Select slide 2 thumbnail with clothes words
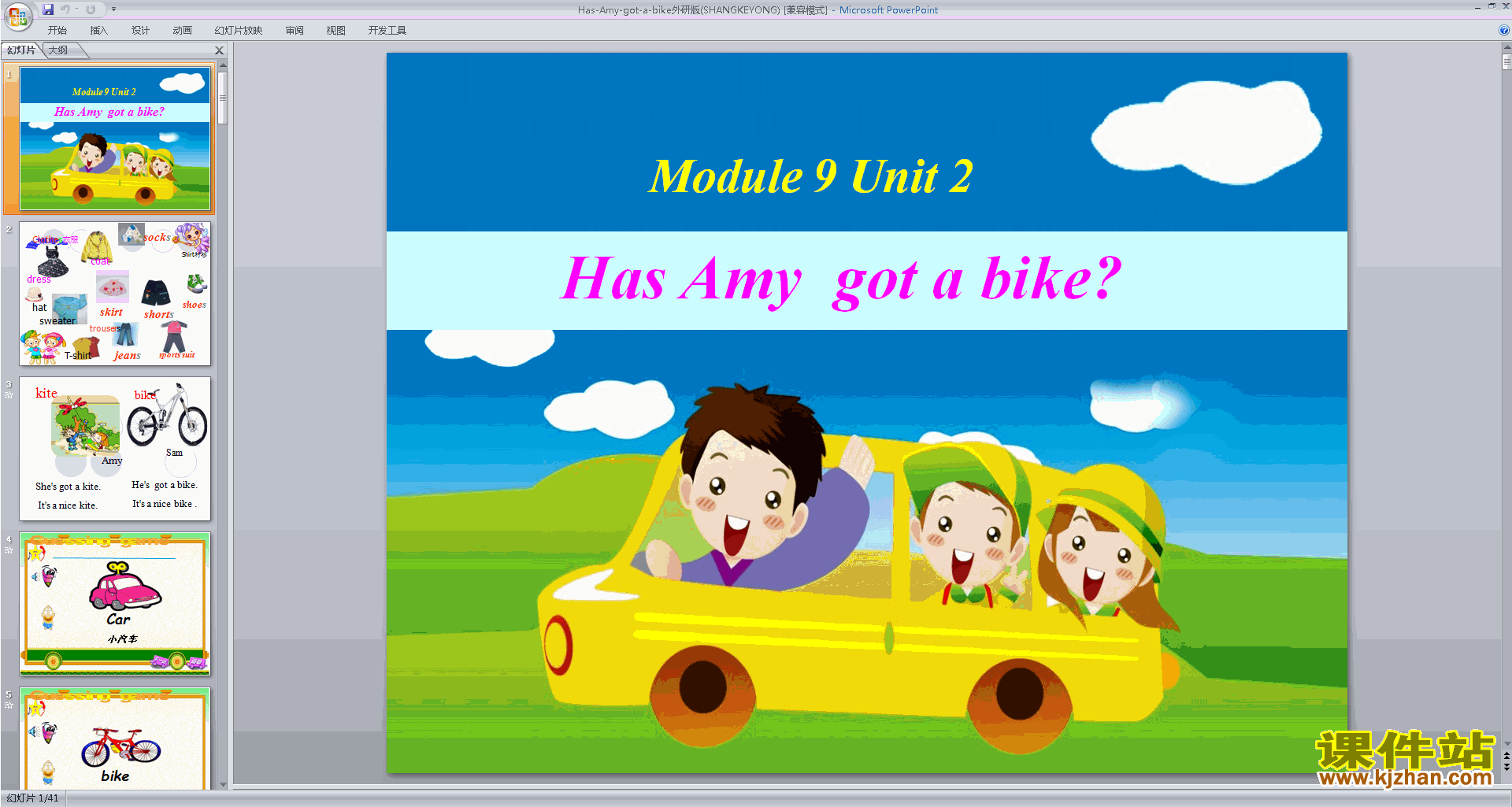The width and height of the screenshot is (1512, 807). (115, 294)
